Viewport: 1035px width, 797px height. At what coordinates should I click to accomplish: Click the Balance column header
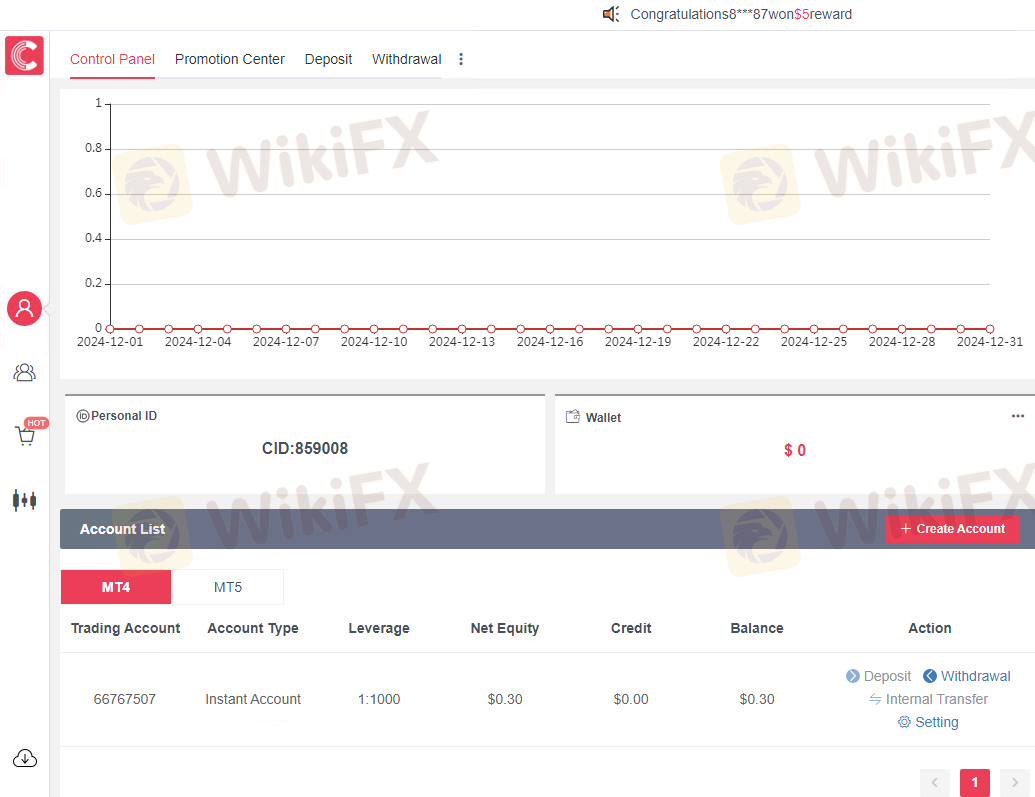tap(757, 628)
